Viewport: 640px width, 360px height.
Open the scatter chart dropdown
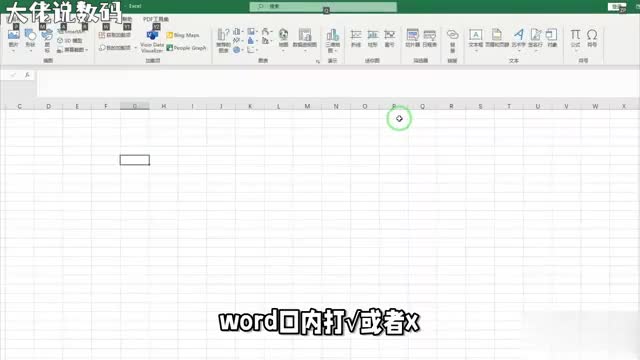click(x=252, y=50)
